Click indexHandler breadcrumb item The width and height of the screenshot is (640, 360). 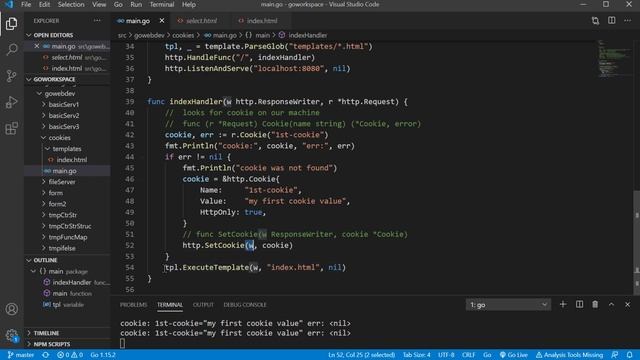[x=303, y=35]
